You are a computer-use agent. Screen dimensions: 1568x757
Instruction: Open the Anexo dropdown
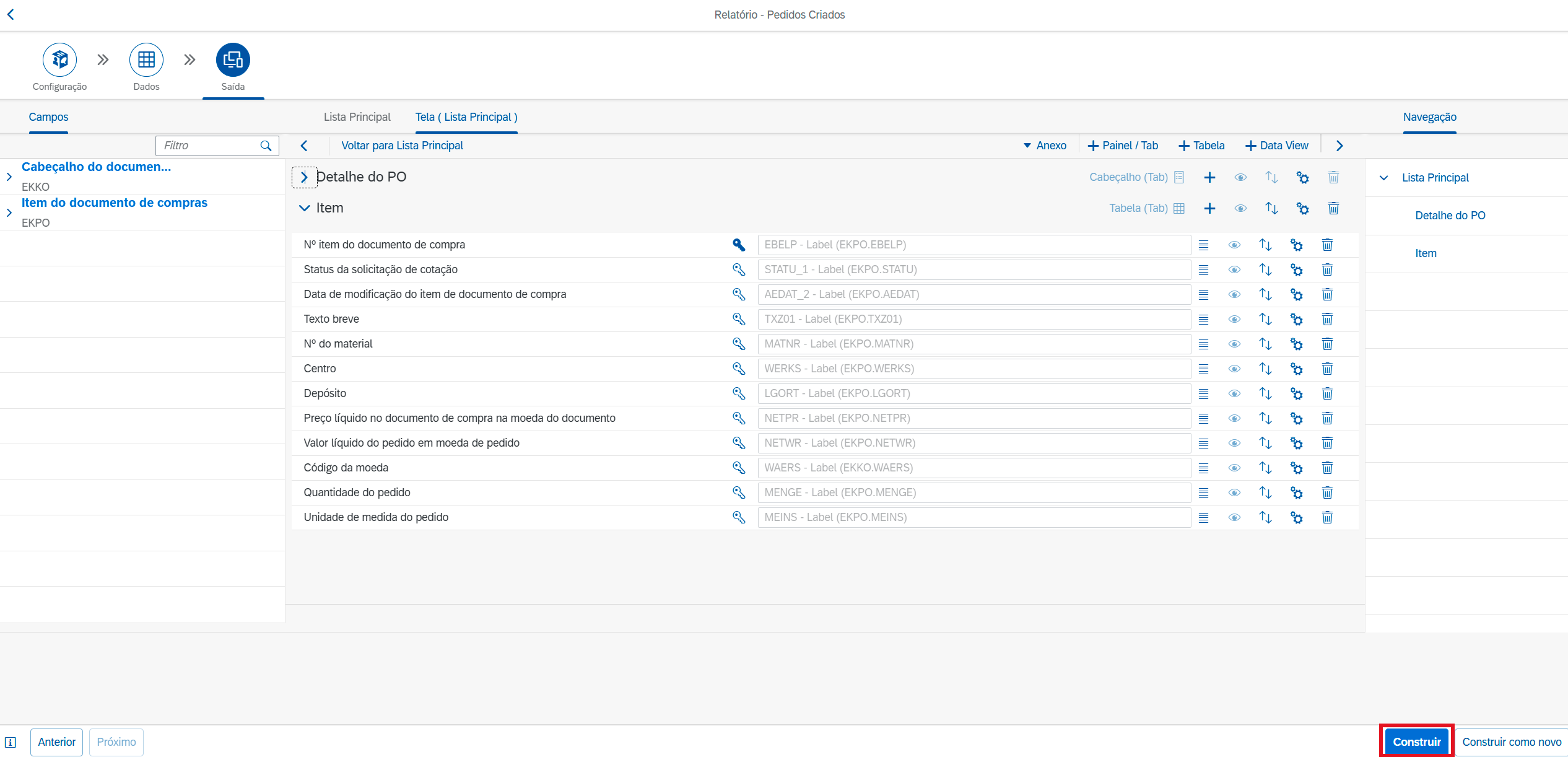(1045, 146)
